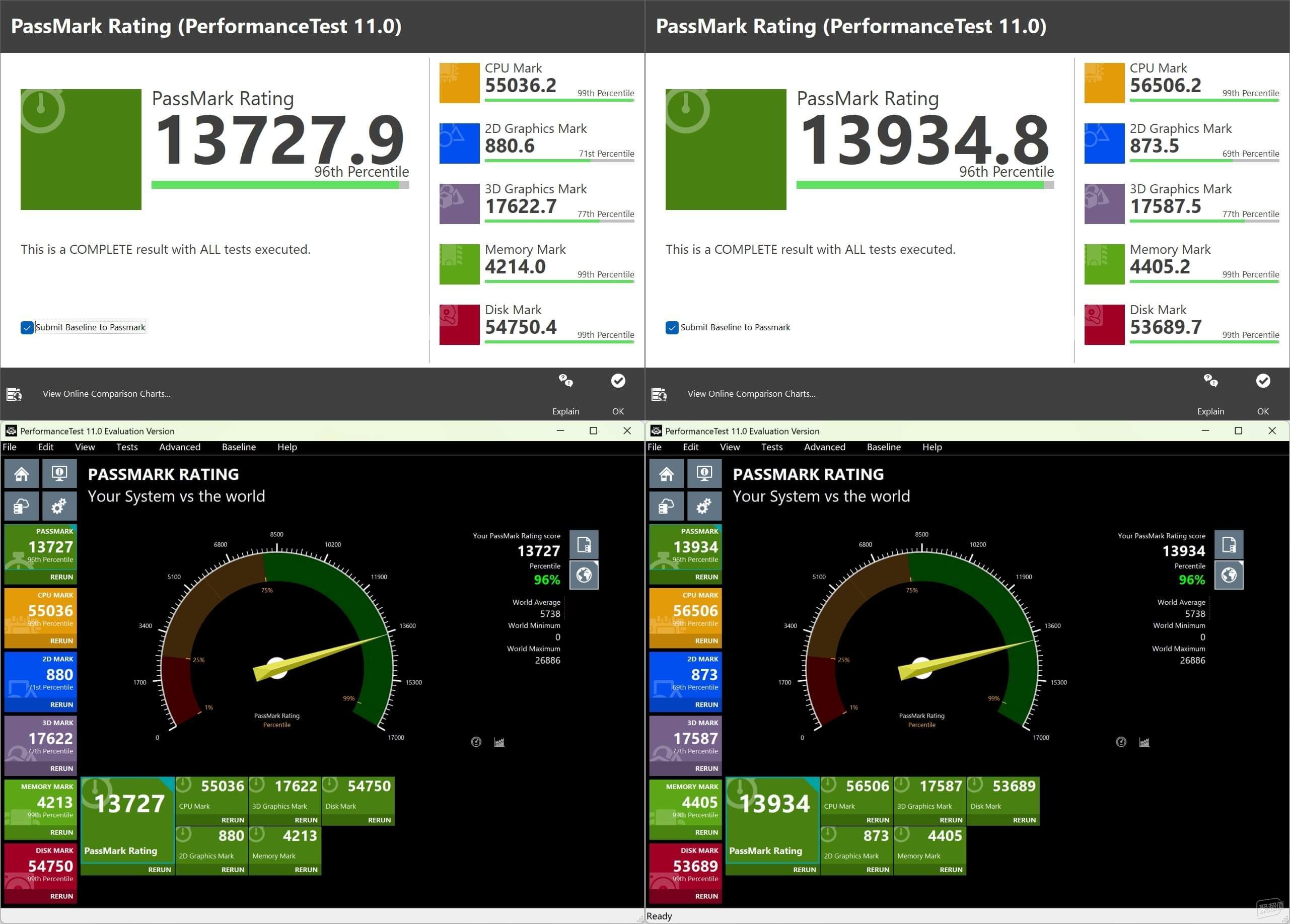
Task: Click the report document icon beside score 13934
Action: (1229, 544)
